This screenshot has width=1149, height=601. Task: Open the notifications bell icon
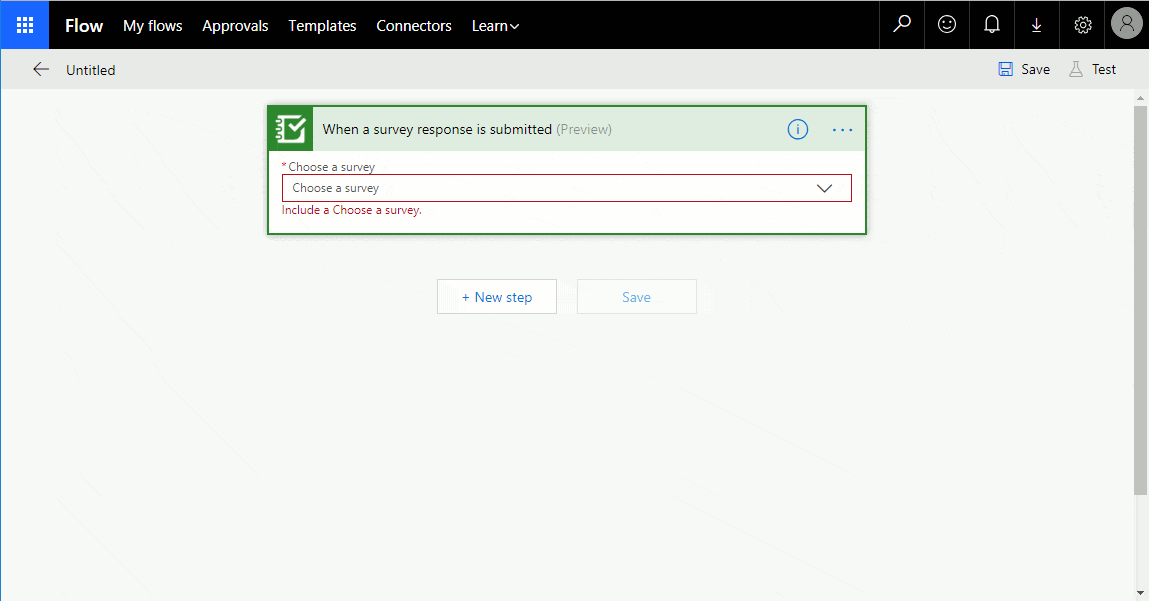tap(991, 25)
